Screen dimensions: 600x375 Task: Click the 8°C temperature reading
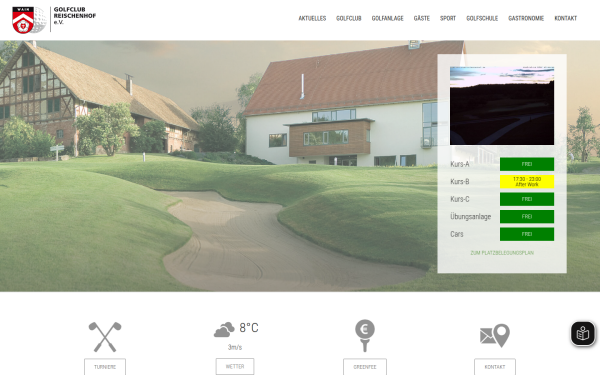pos(249,328)
